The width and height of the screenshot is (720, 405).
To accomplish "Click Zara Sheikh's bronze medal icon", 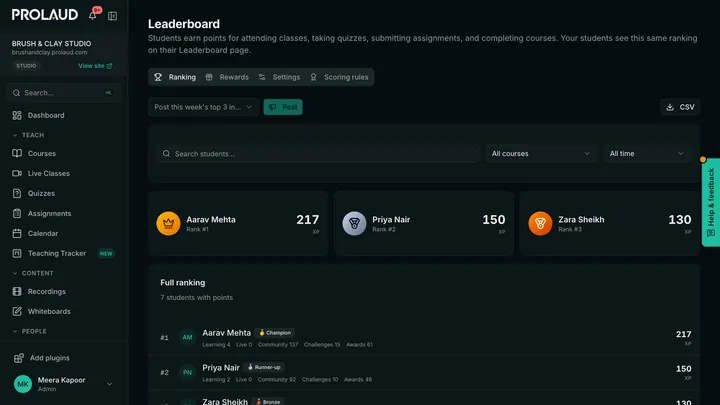I will [x=540, y=223].
